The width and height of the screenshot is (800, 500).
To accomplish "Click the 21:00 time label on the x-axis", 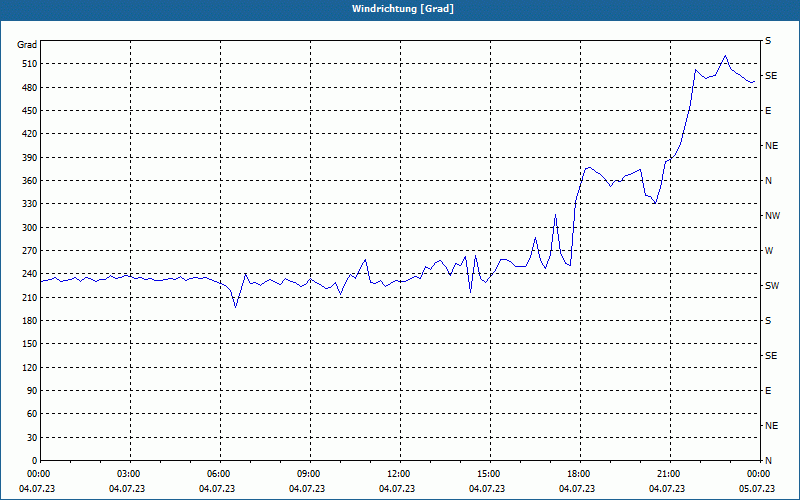I will [669, 474].
